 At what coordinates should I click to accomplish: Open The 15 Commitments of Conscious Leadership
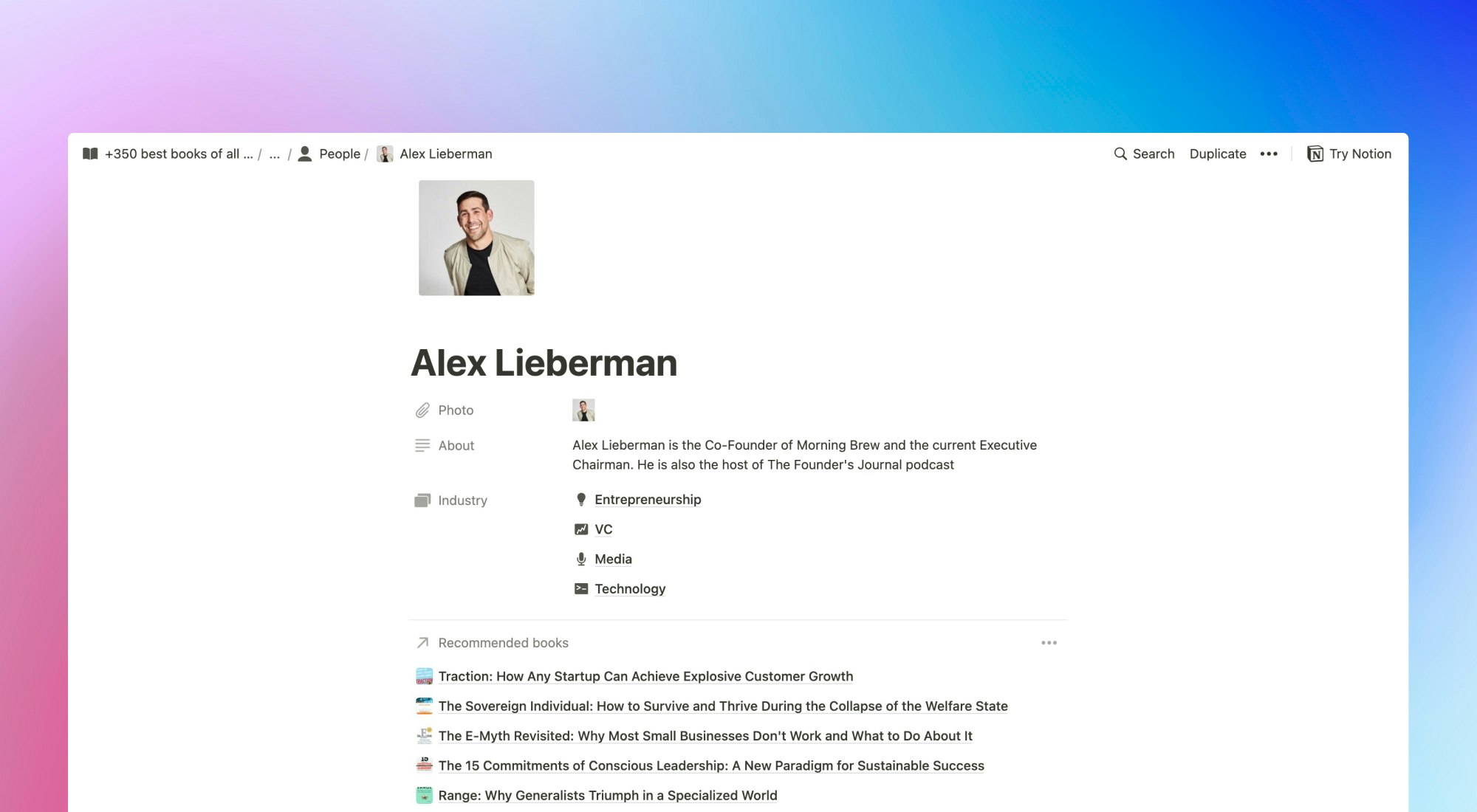(711, 765)
